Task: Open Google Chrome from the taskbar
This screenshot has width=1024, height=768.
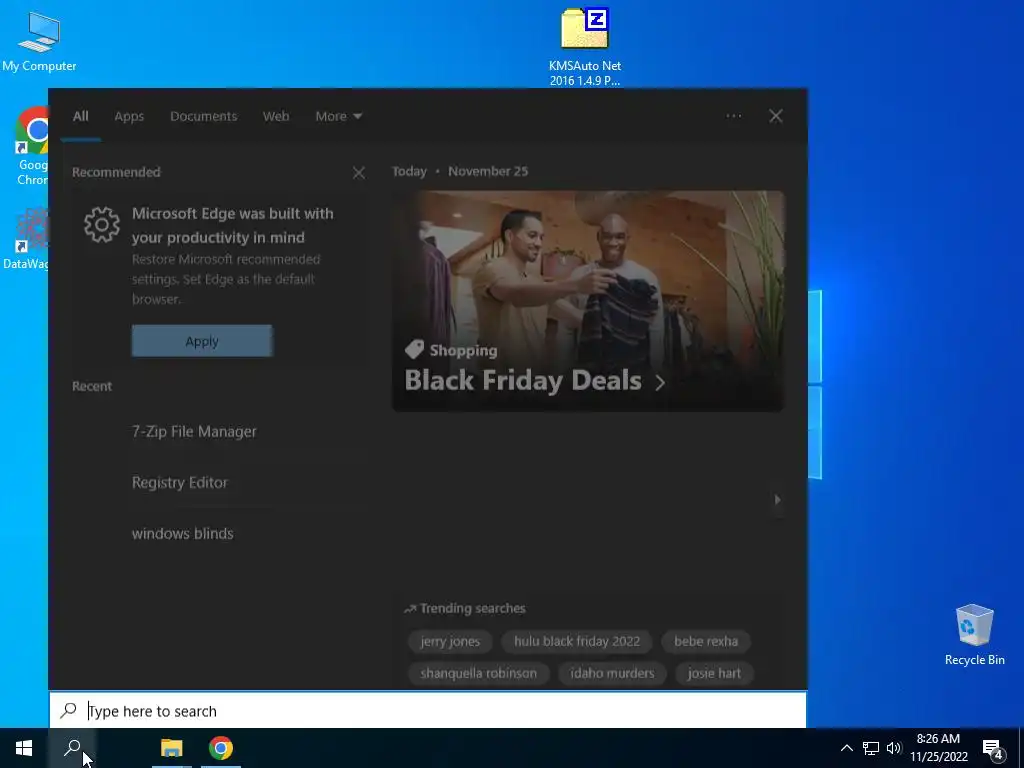Action: 221,748
